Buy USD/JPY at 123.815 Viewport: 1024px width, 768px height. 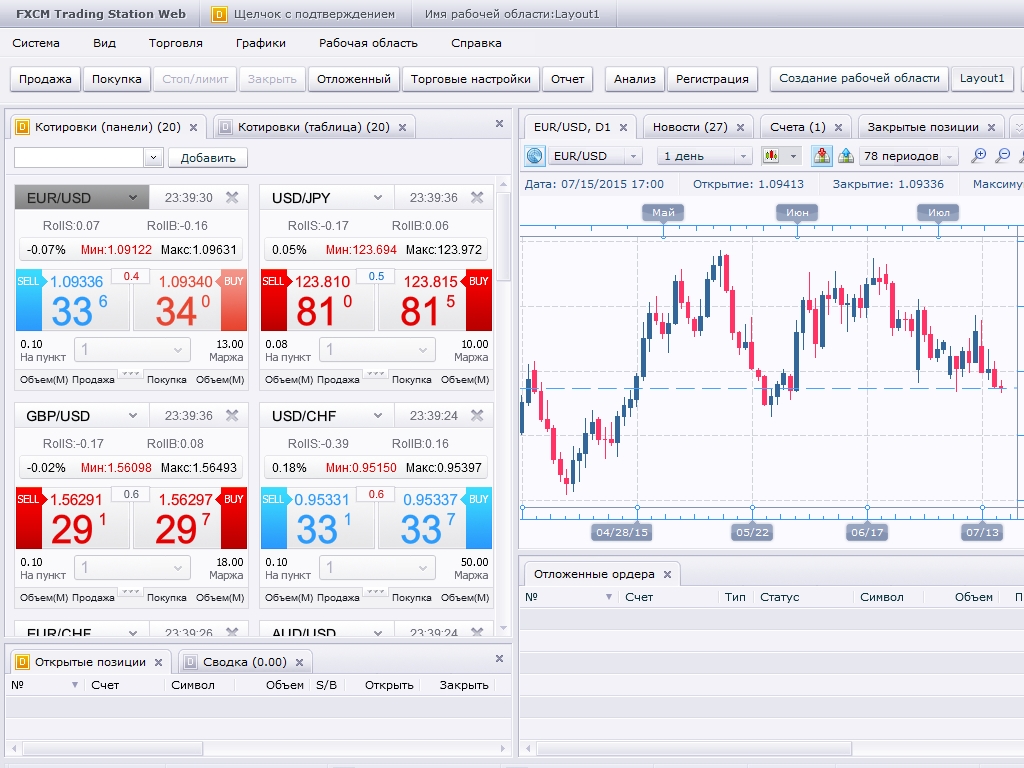click(x=435, y=300)
